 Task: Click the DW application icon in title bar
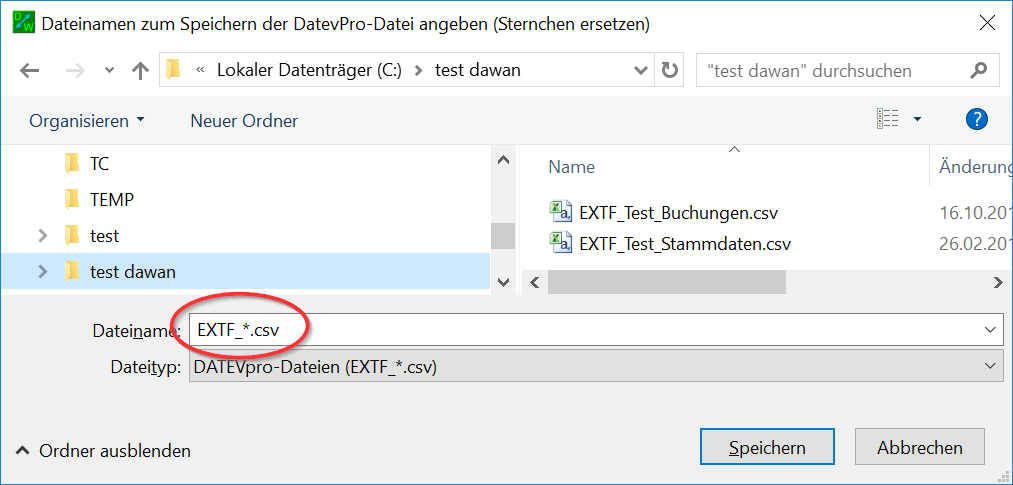pyautogui.click(x=25, y=25)
